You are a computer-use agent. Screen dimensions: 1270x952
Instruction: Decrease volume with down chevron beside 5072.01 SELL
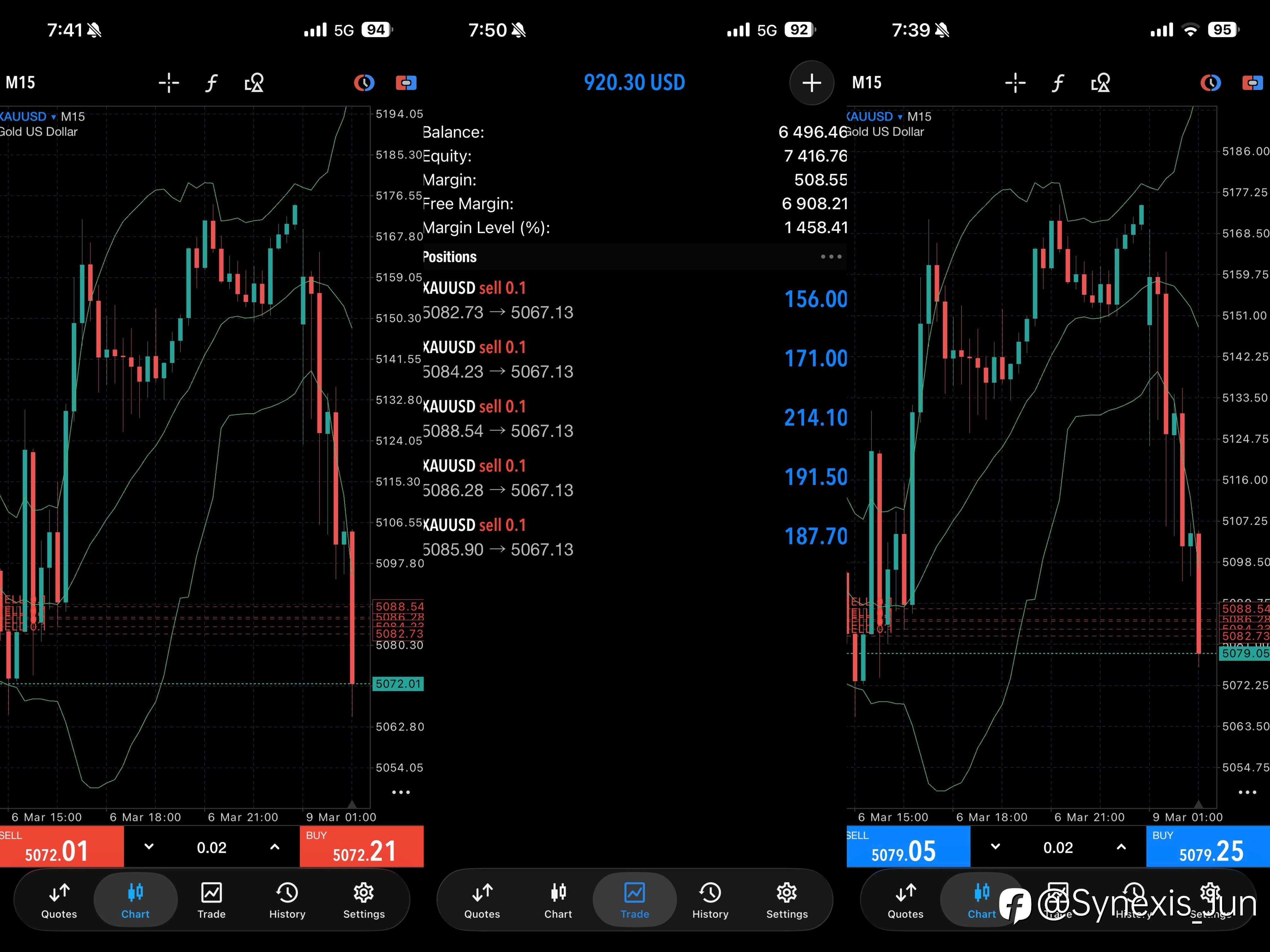click(149, 847)
